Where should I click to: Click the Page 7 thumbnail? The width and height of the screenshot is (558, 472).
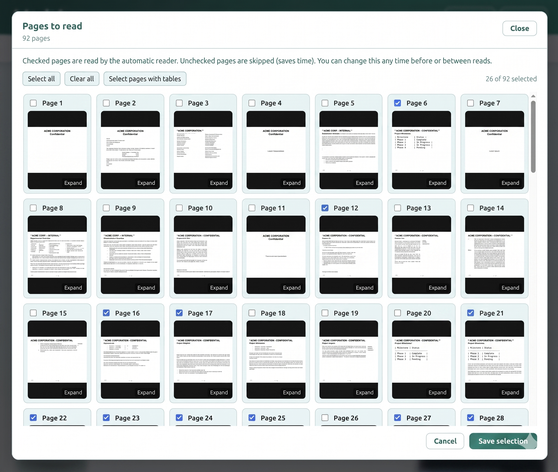(x=494, y=150)
